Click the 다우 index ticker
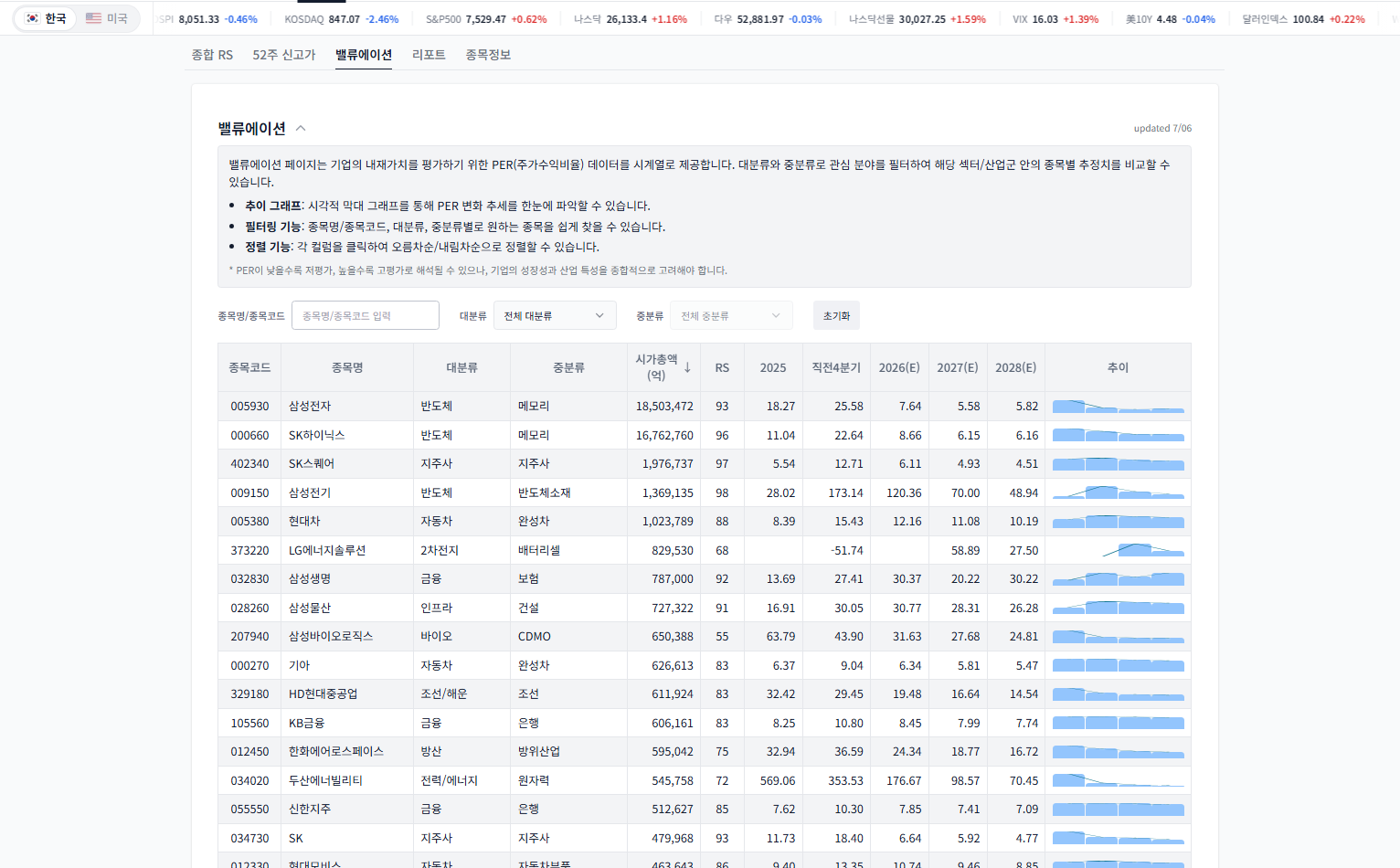The height and width of the screenshot is (868, 1400). click(768, 19)
